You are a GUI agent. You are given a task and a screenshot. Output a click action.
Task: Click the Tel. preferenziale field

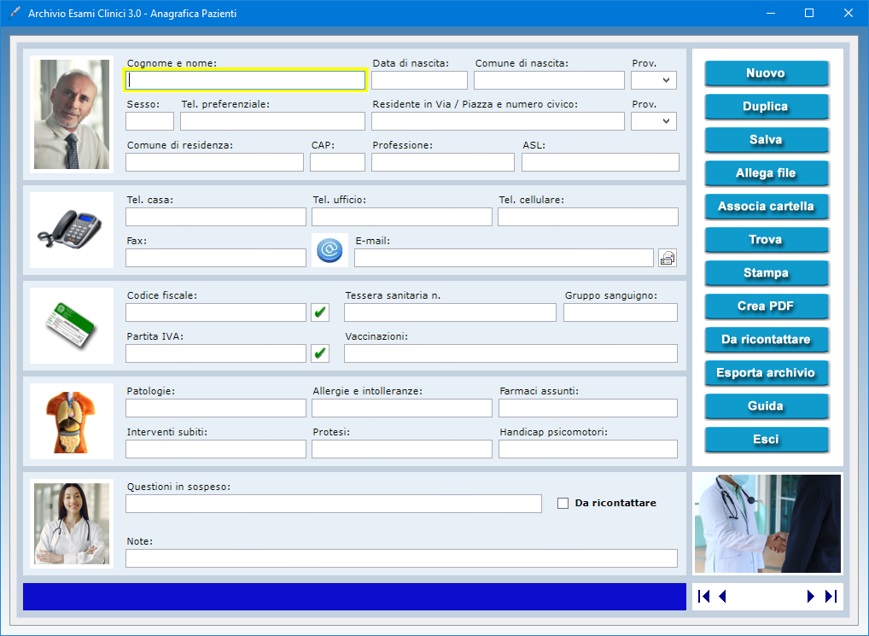coord(273,121)
